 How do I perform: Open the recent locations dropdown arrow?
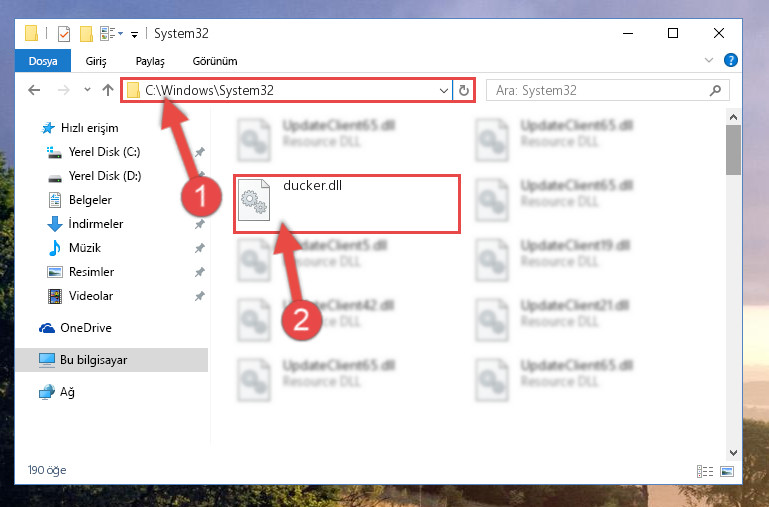pyautogui.click(x=87, y=90)
